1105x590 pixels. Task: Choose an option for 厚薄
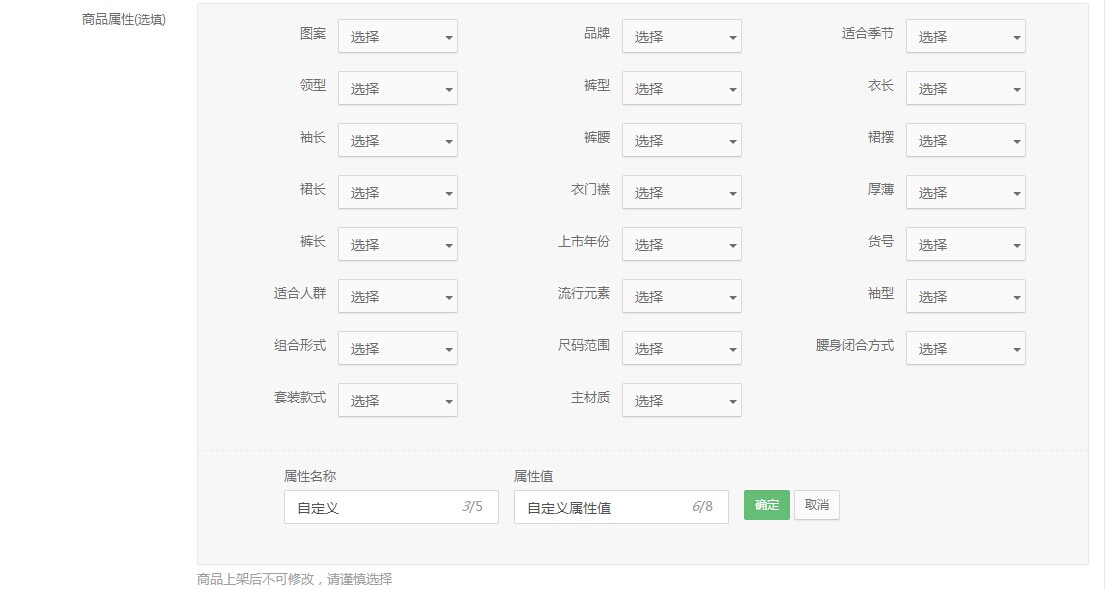965,193
